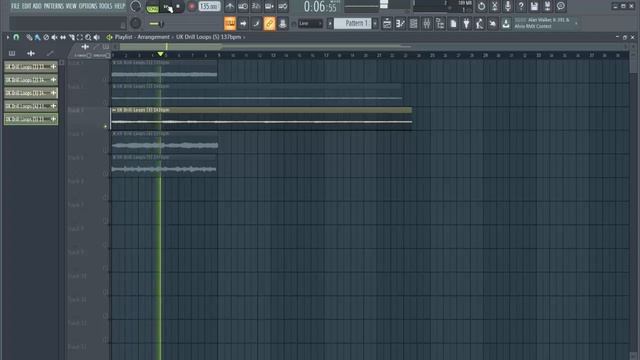Adjust the main volume slider
Image resolution: width=640 pixels, height=360 pixels.
(156, 24)
